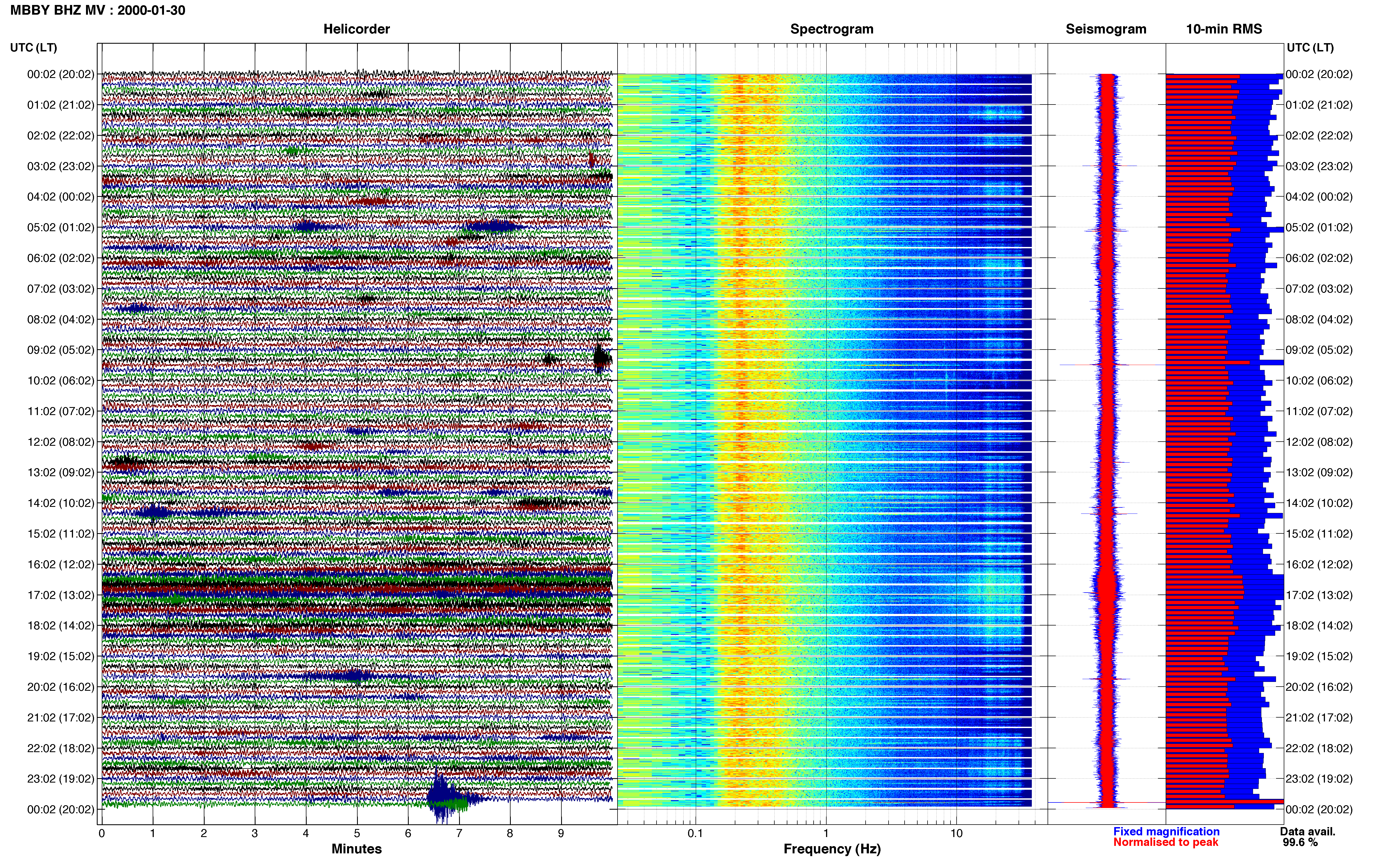Click the right 20:02 (16:02) time label
Viewport: 1388px width, 868px height.
tap(1319, 687)
